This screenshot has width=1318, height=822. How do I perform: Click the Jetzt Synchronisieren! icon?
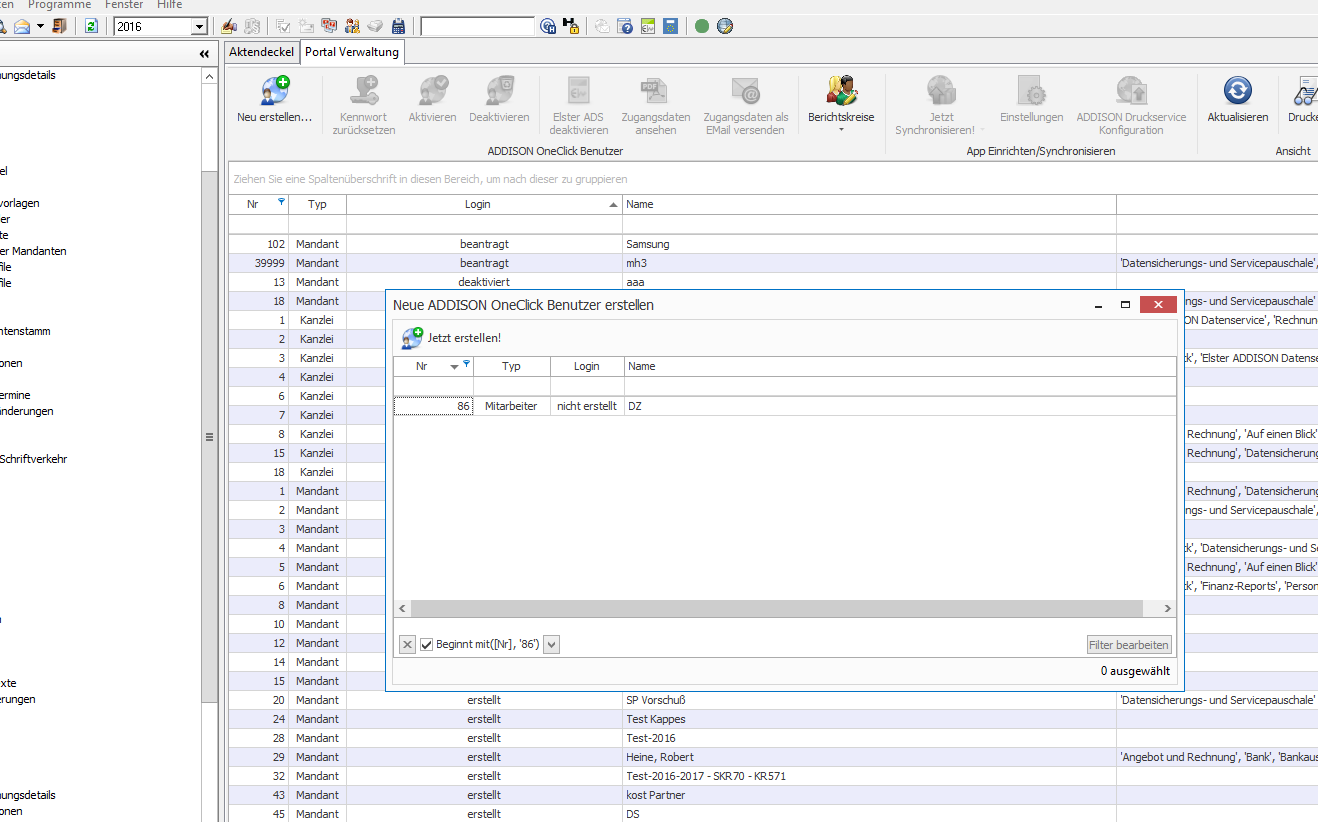[941, 91]
